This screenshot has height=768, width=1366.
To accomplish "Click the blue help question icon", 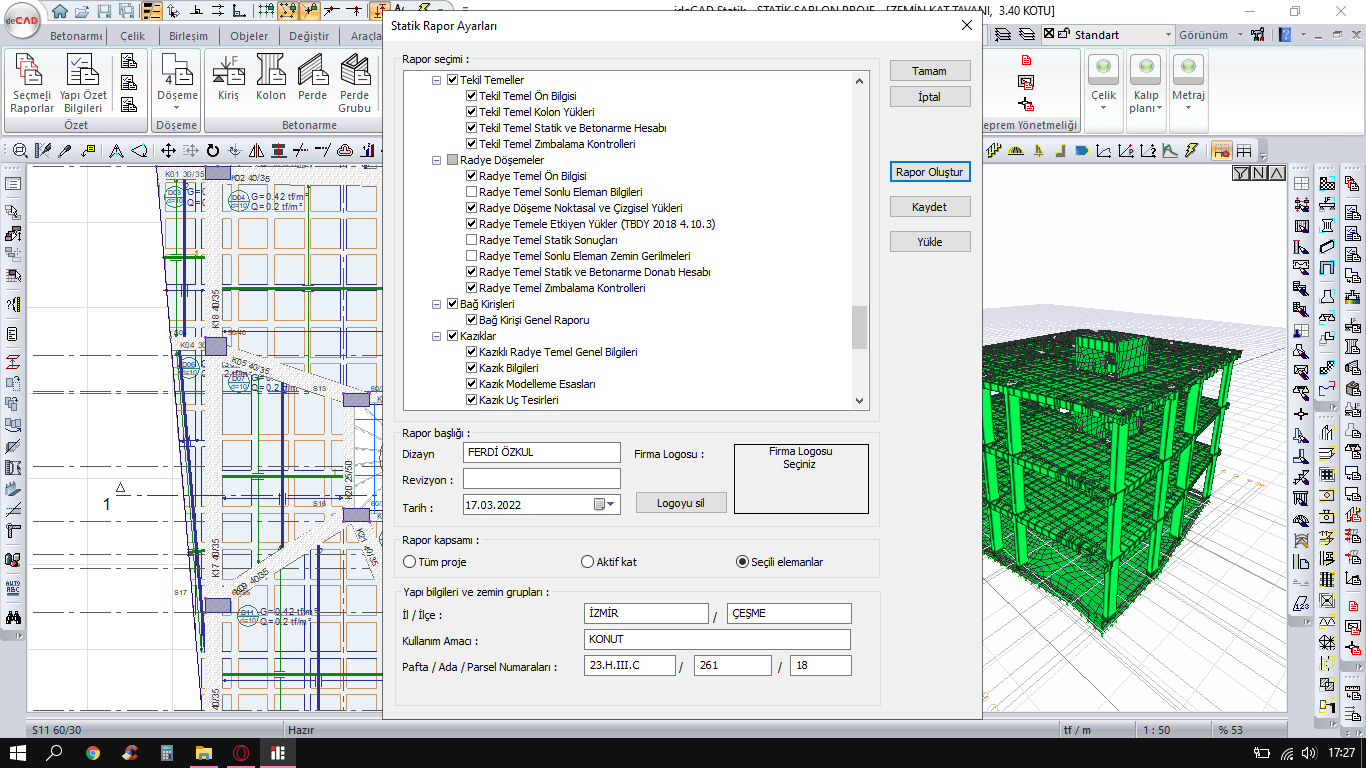I will (1285, 35).
